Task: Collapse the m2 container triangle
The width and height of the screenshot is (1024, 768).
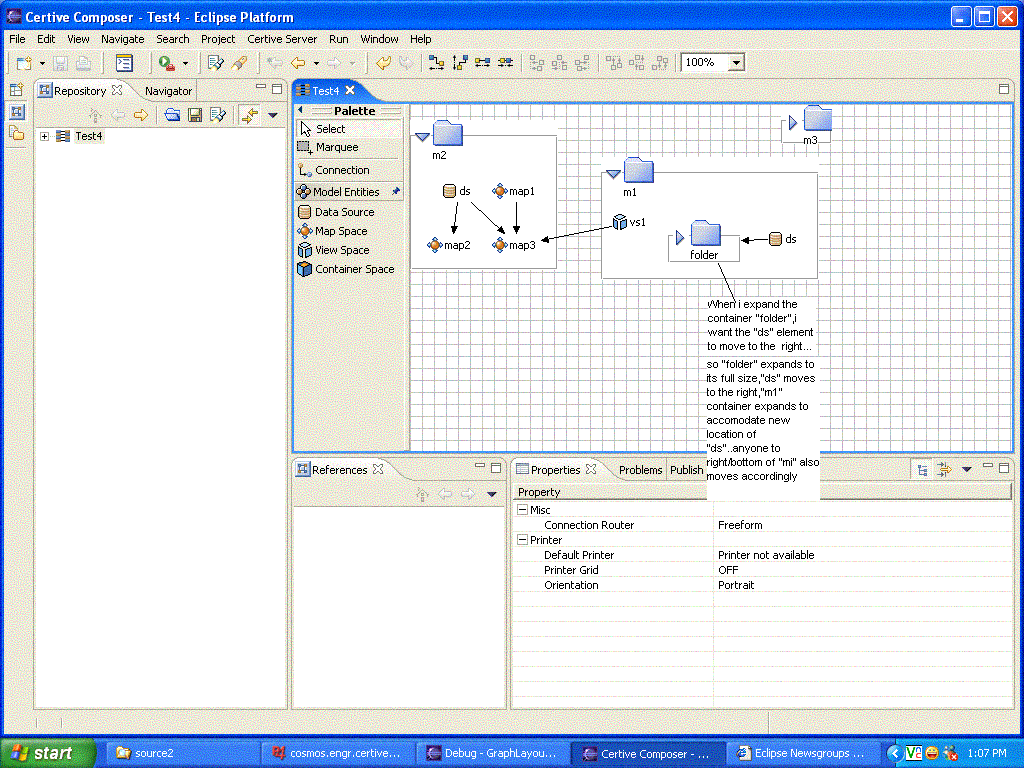Action: pos(422,136)
